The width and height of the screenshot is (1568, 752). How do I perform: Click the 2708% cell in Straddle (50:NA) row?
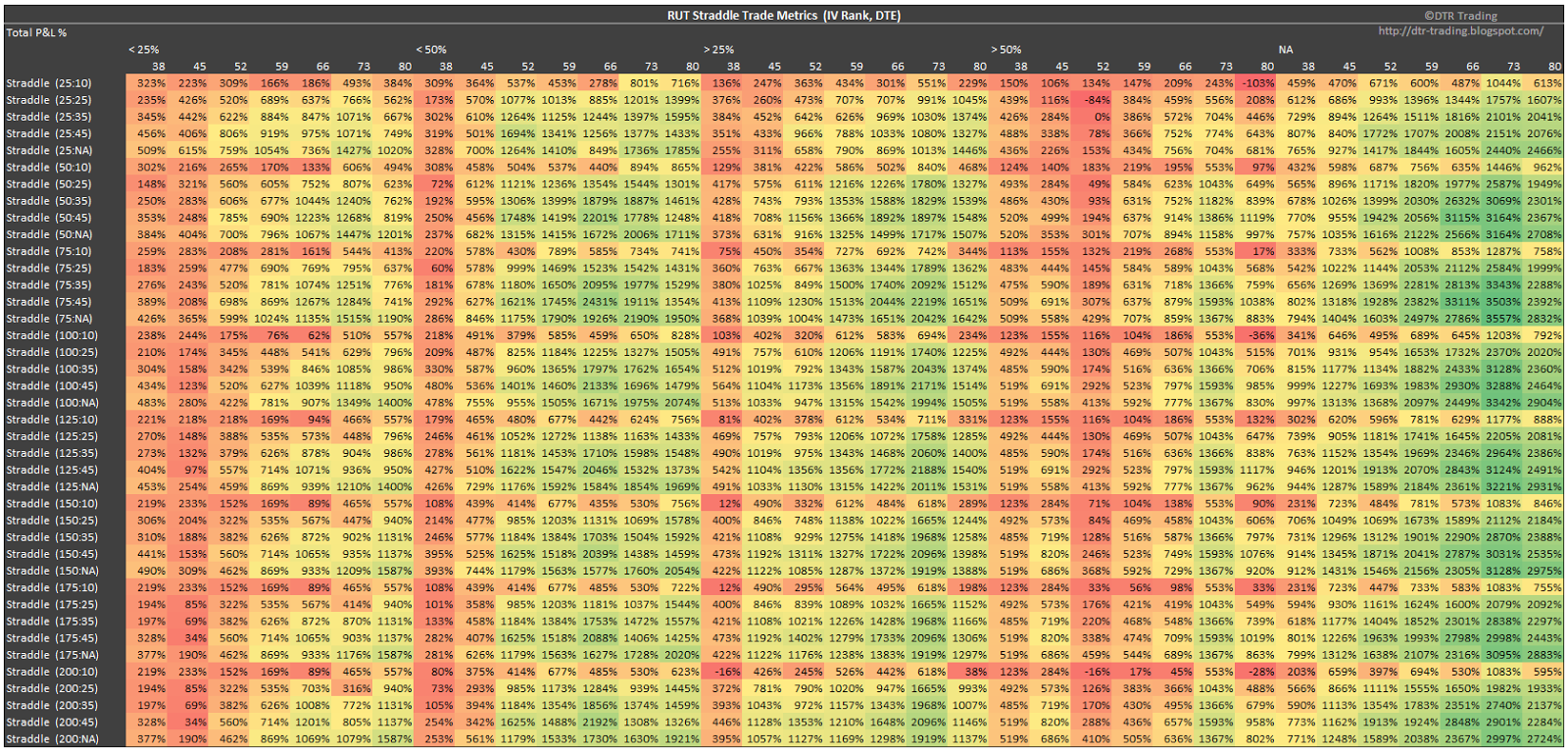click(1543, 234)
